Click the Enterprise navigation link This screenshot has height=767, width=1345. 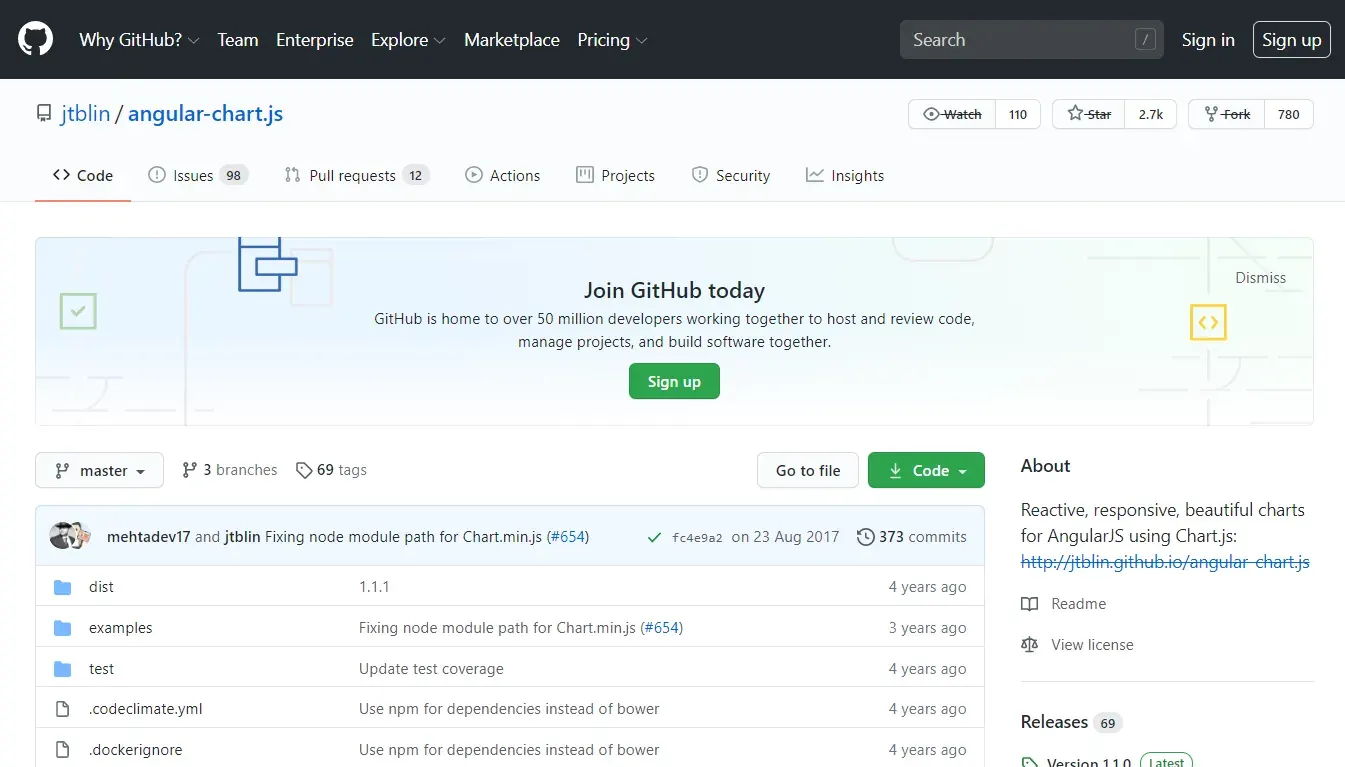(315, 40)
